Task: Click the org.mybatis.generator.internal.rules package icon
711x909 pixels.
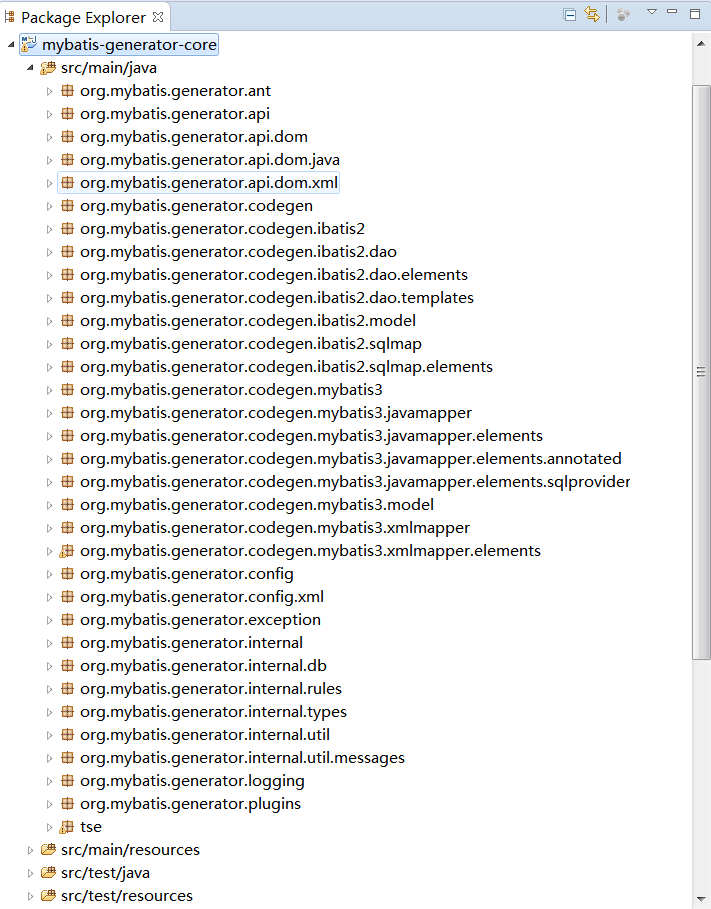Action: coord(67,689)
